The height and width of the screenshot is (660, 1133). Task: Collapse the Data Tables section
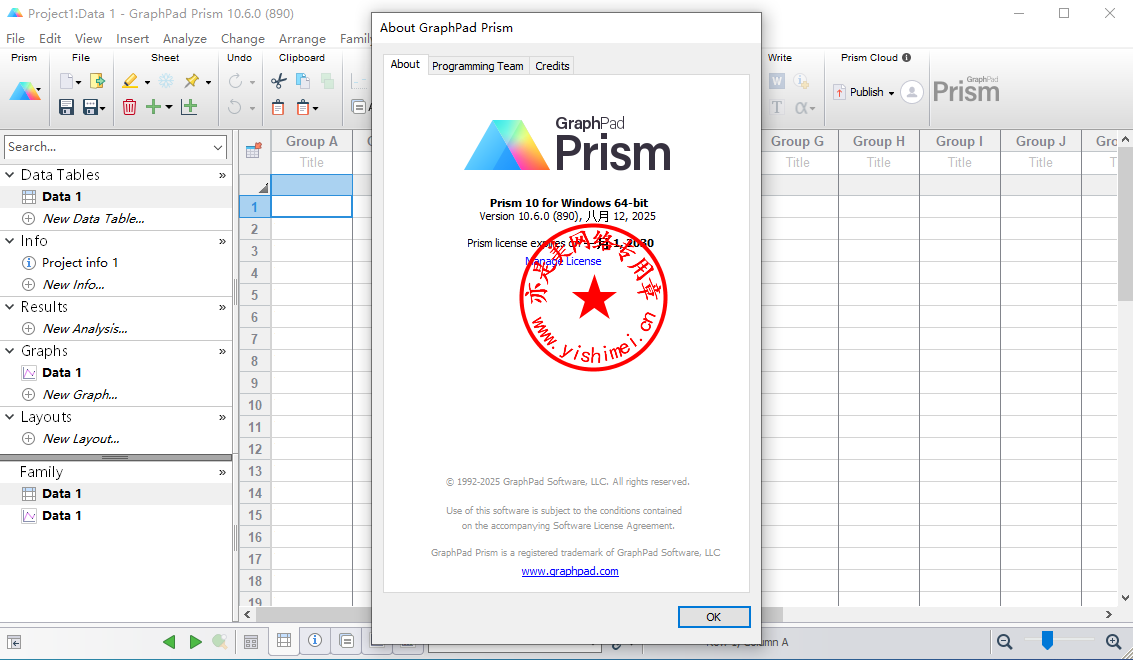(x=9, y=175)
